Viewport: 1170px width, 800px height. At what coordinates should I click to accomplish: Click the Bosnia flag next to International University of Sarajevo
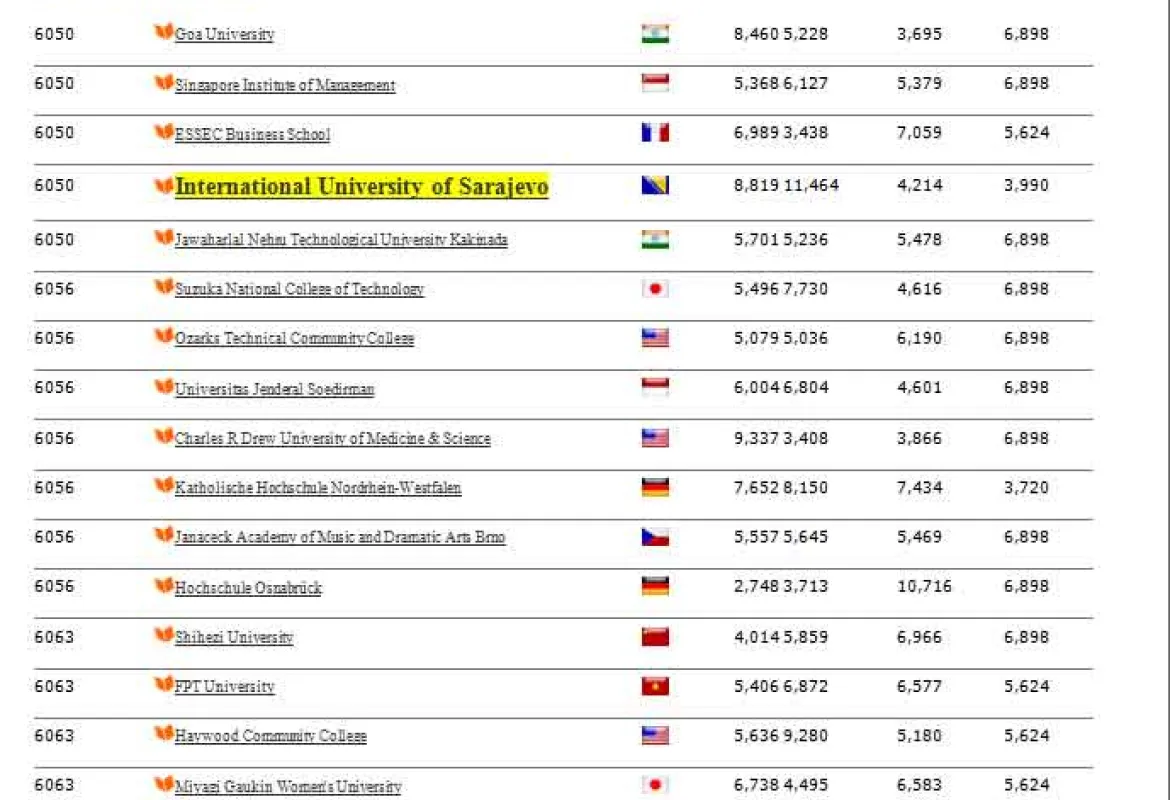[654, 185]
